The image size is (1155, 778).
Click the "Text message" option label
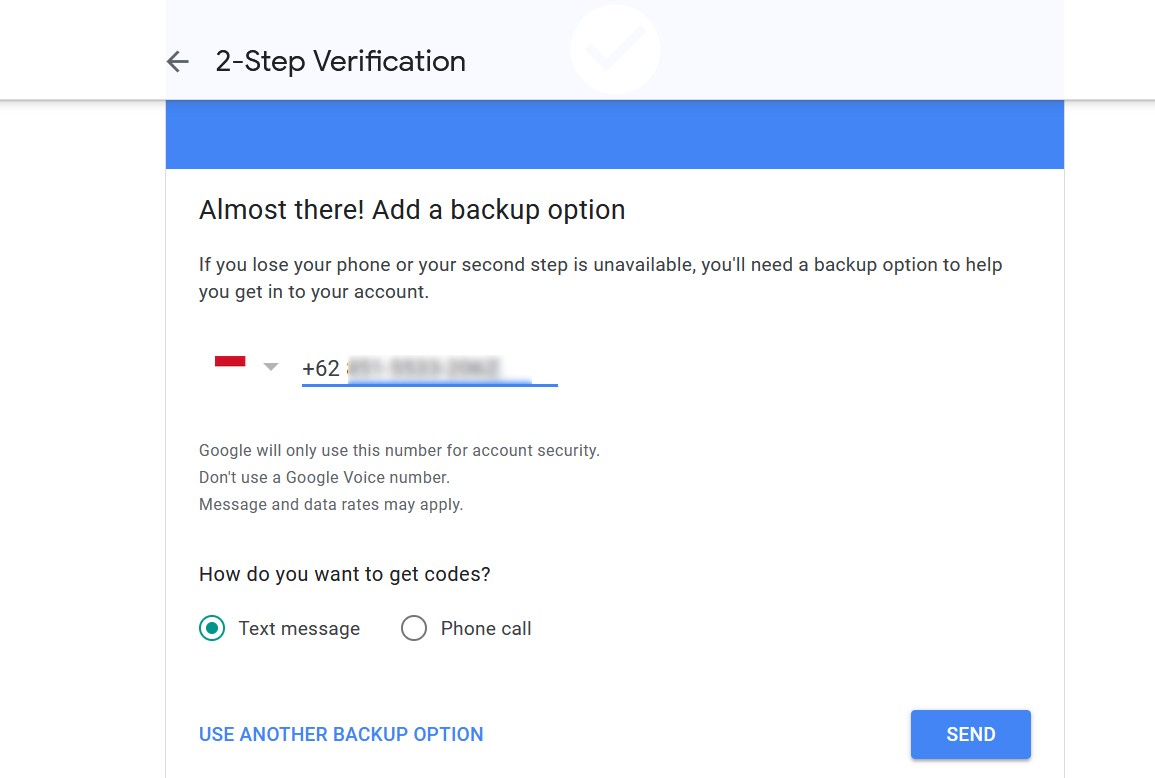click(299, 629)
